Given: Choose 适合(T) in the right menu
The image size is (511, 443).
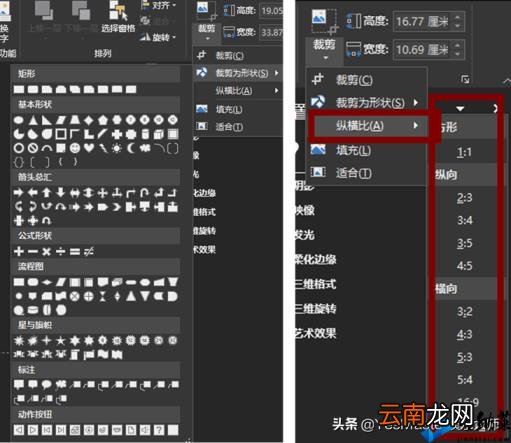Looking at the screenshot, I should pyautogui.click(x=366, y=173).
